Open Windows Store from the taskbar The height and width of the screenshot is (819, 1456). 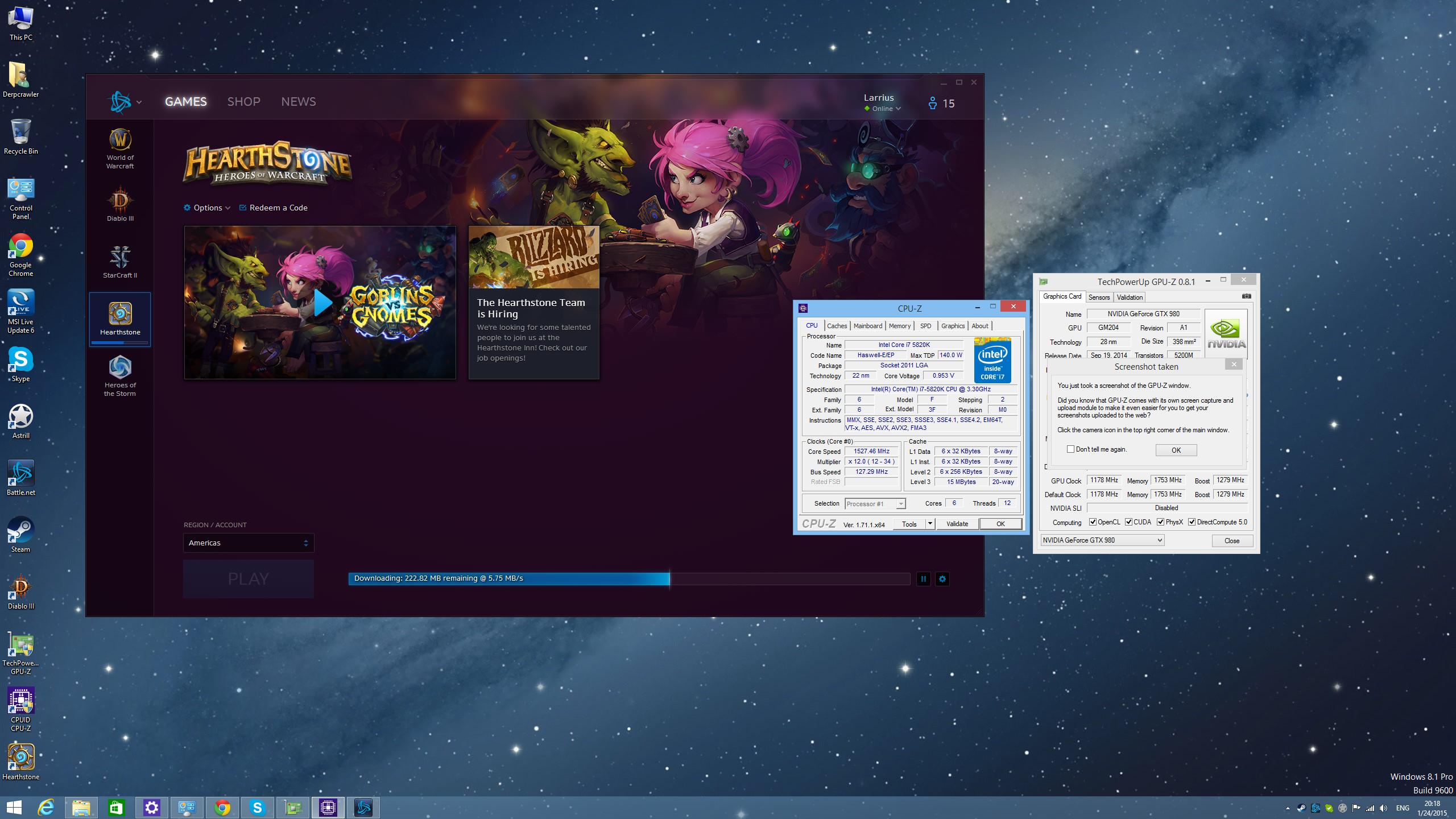point(117,808)
